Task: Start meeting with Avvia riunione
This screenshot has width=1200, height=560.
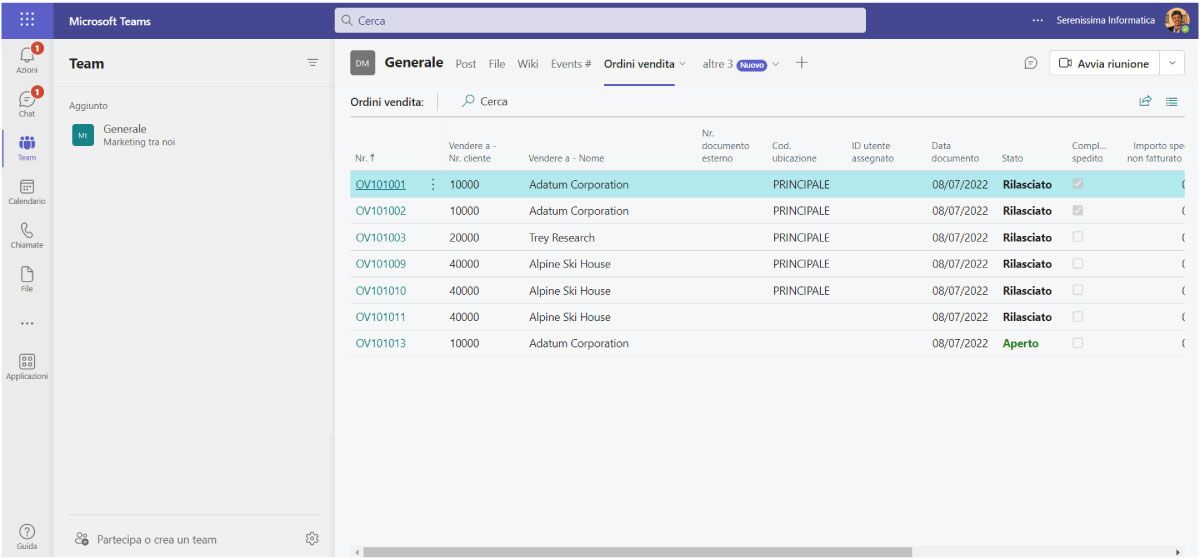Action: [x=1104, y=63]
